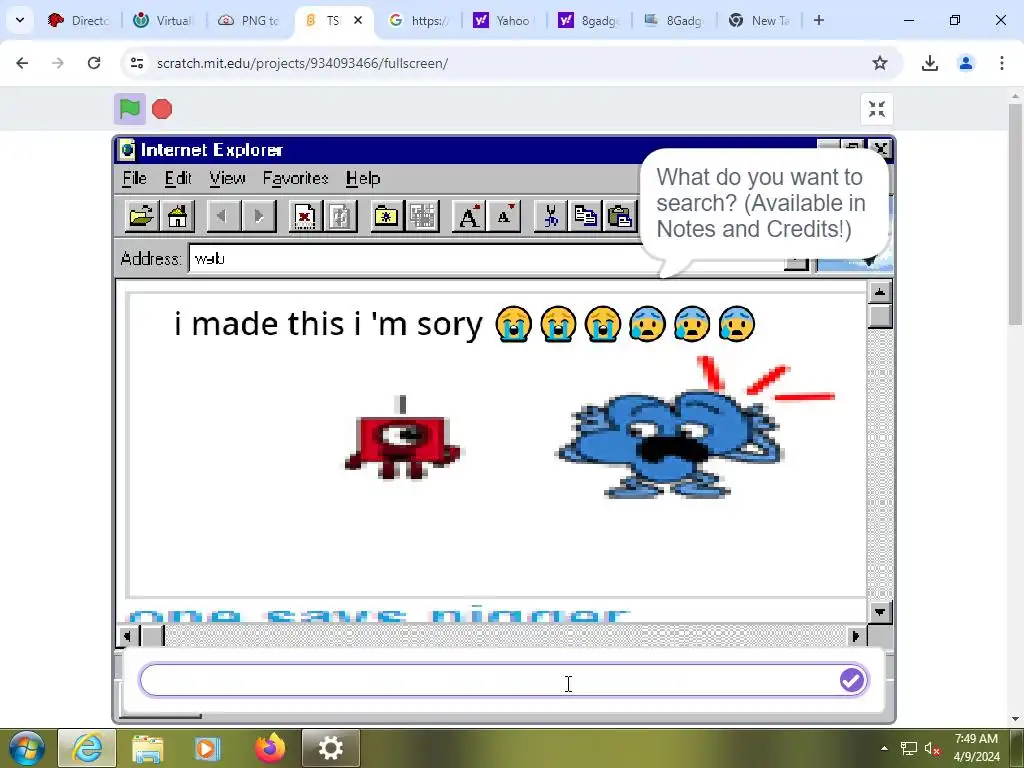Click the Stop loading icon with red X
This screenshot has width=1024, height=768.
click(x=304, y=216)
